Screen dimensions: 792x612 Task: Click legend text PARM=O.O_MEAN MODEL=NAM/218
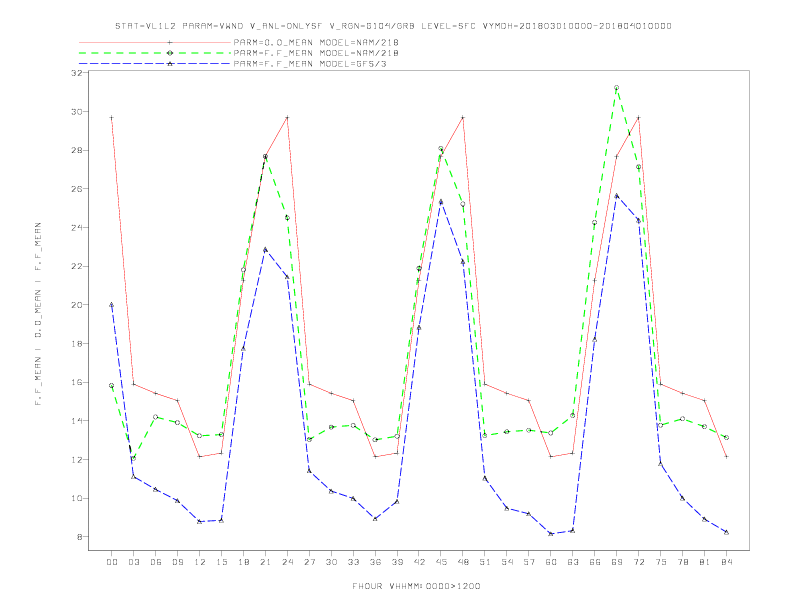click(x=316, y=42)
